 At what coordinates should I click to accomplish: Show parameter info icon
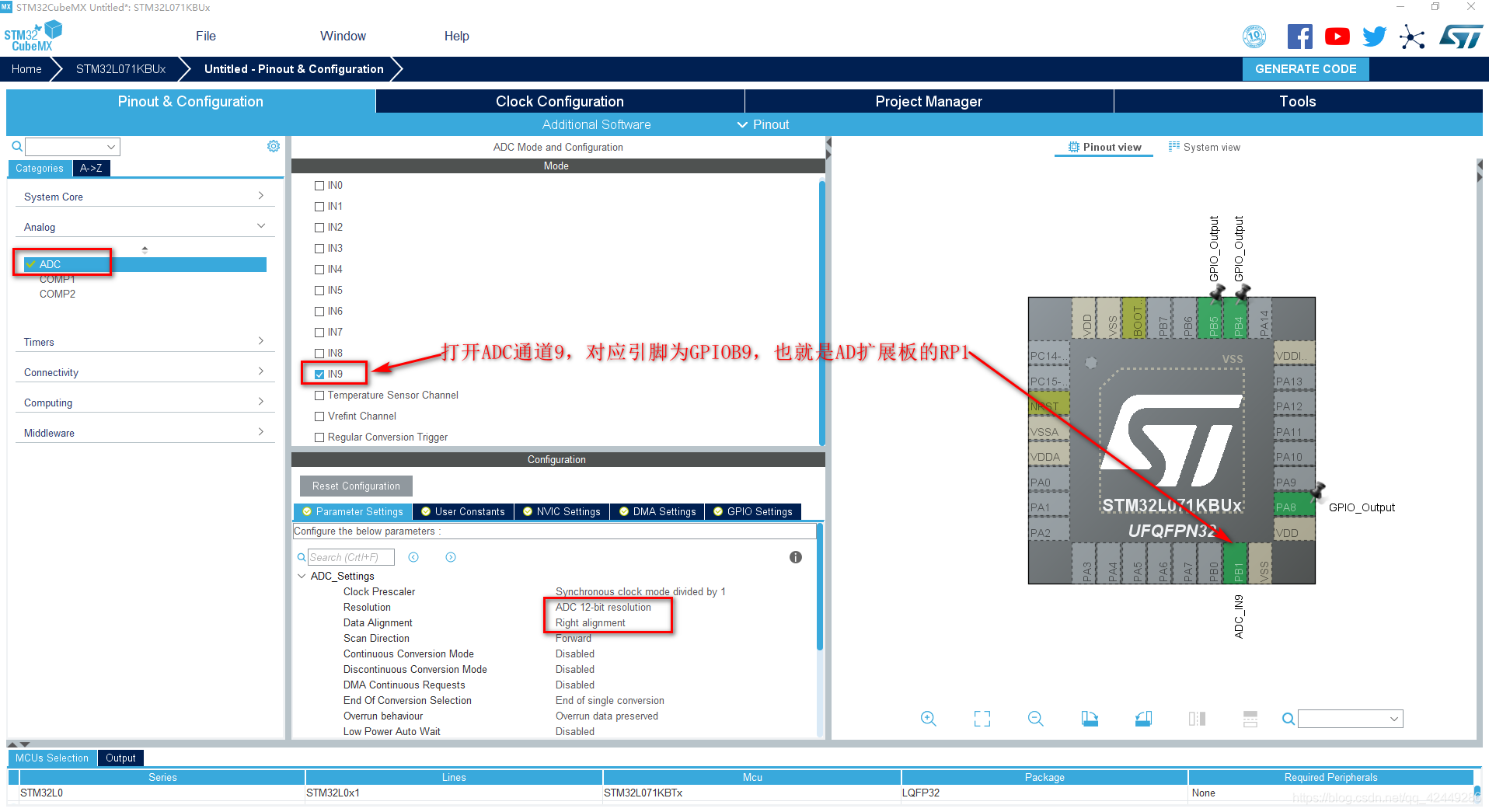(795, 557)
